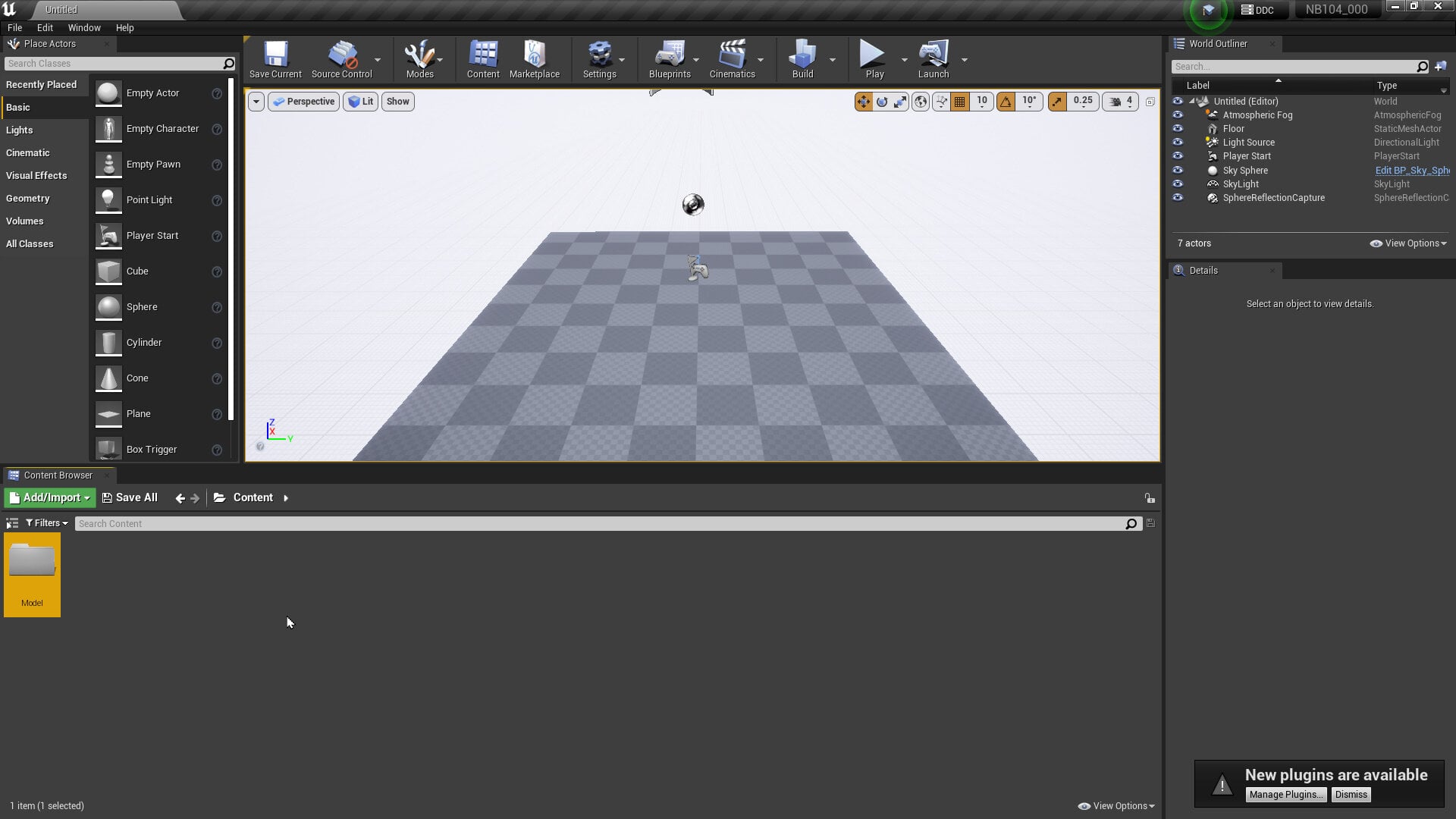Select the Lights category tab
The width and height of the screenshot is (1456, 819).
click(x=45, y=130)
